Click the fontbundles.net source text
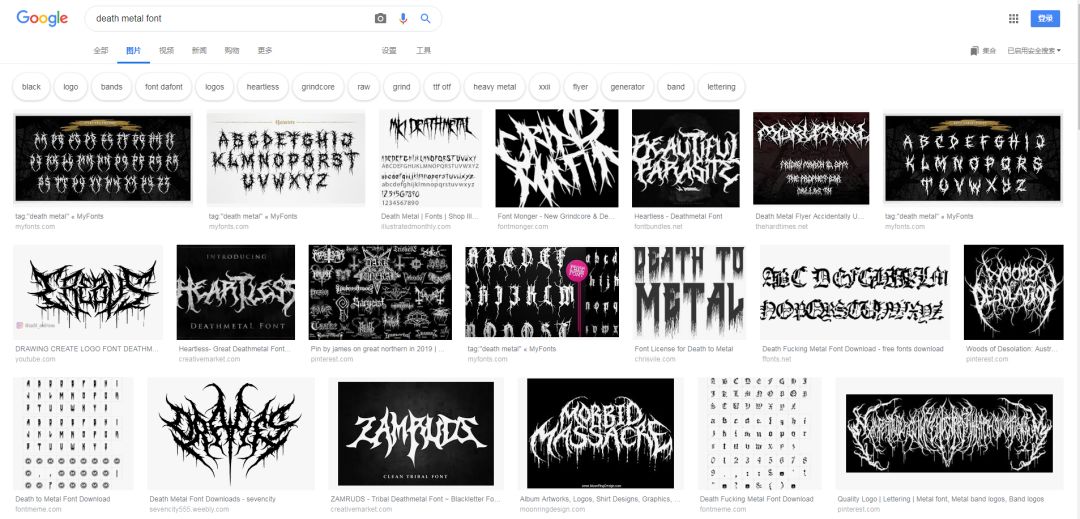1080x519 pixels. pos(658,226)
